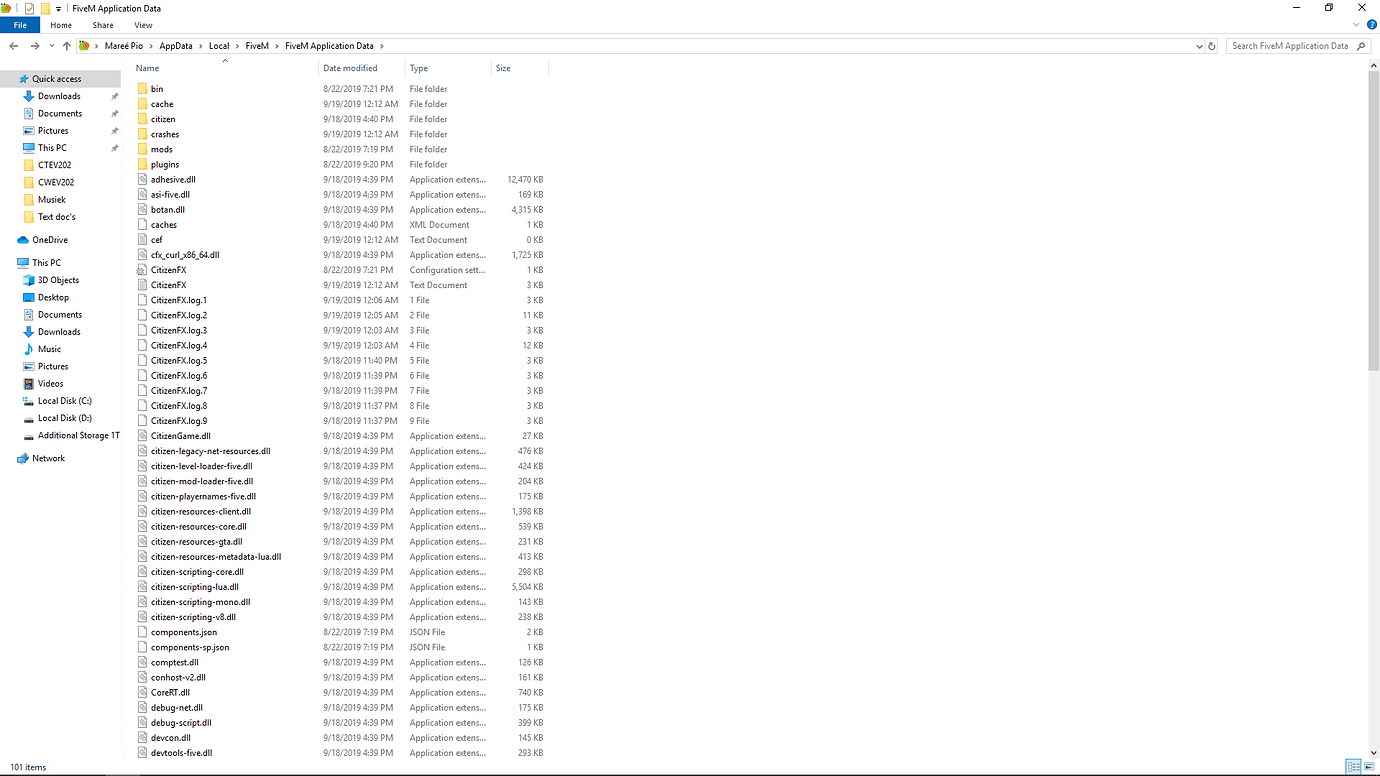Viewport: 1380px width, 776px height.
Task: Open the Customize Quick Access Toolbar dropdown
Action: [x=58, y=8]
